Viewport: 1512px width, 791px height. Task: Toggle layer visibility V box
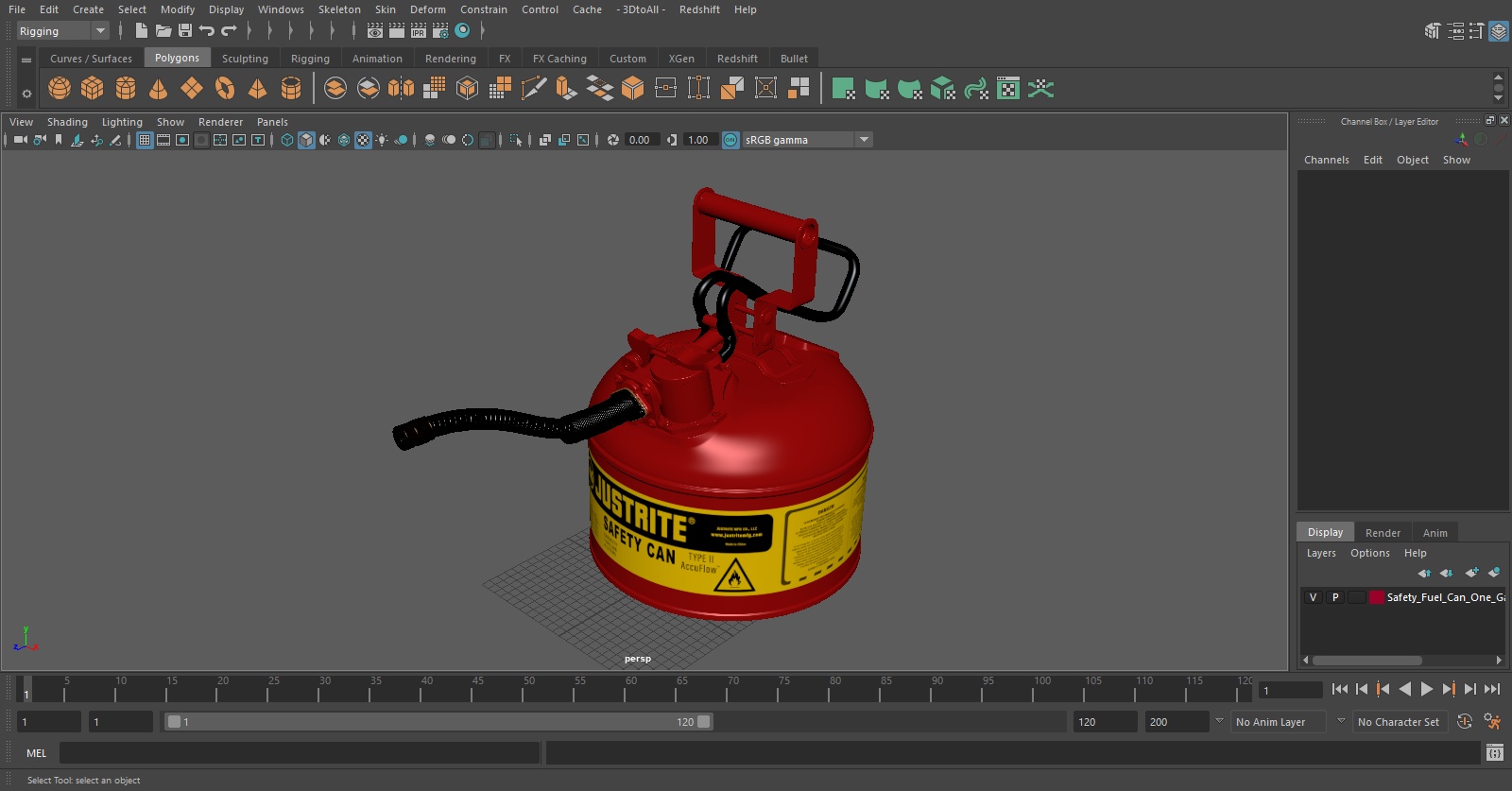1313,597
